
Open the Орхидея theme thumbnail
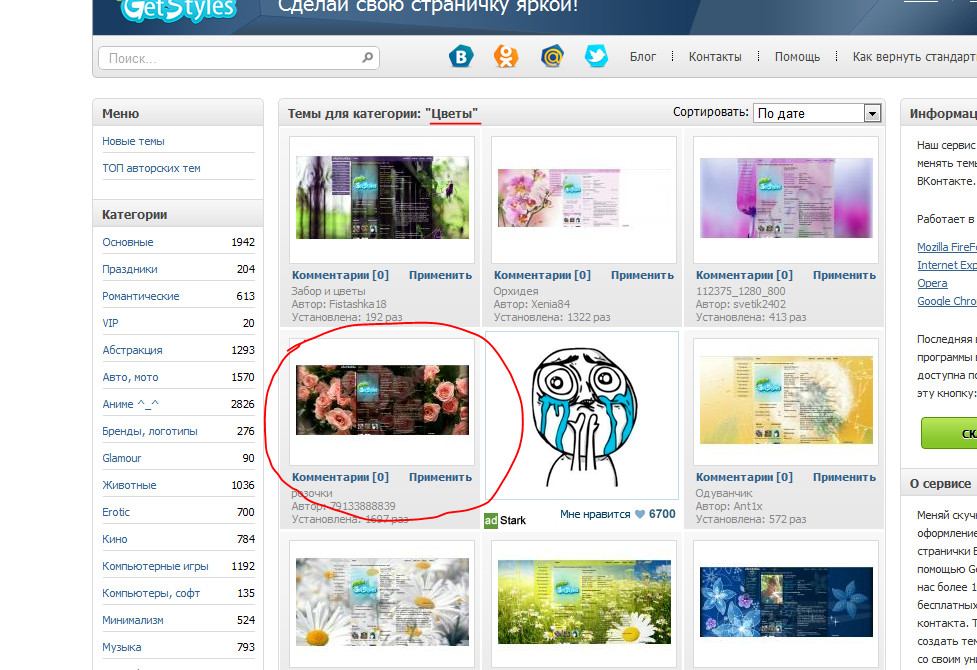(x=584, y=198)
